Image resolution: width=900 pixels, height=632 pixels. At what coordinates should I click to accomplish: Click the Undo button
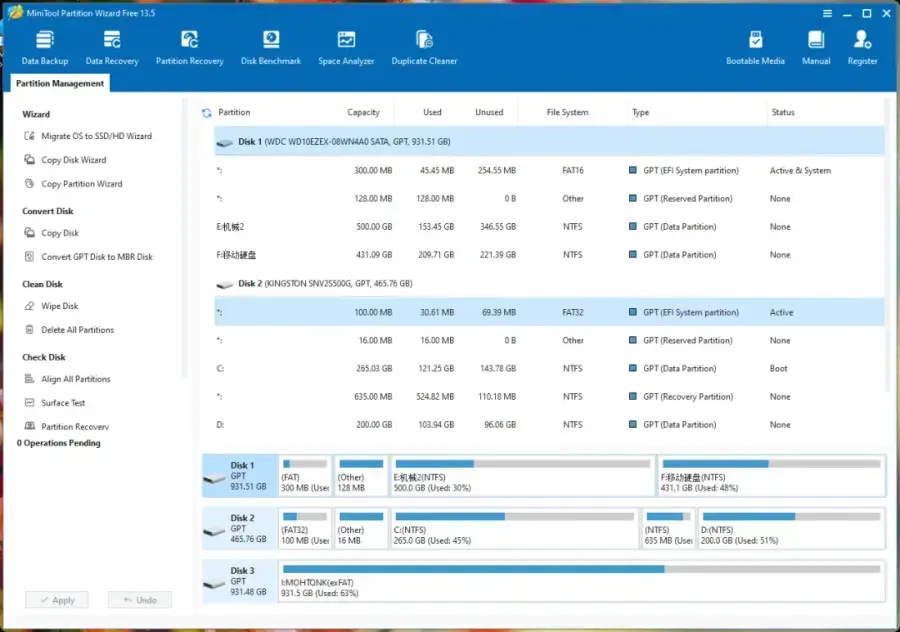pos(139,600)
